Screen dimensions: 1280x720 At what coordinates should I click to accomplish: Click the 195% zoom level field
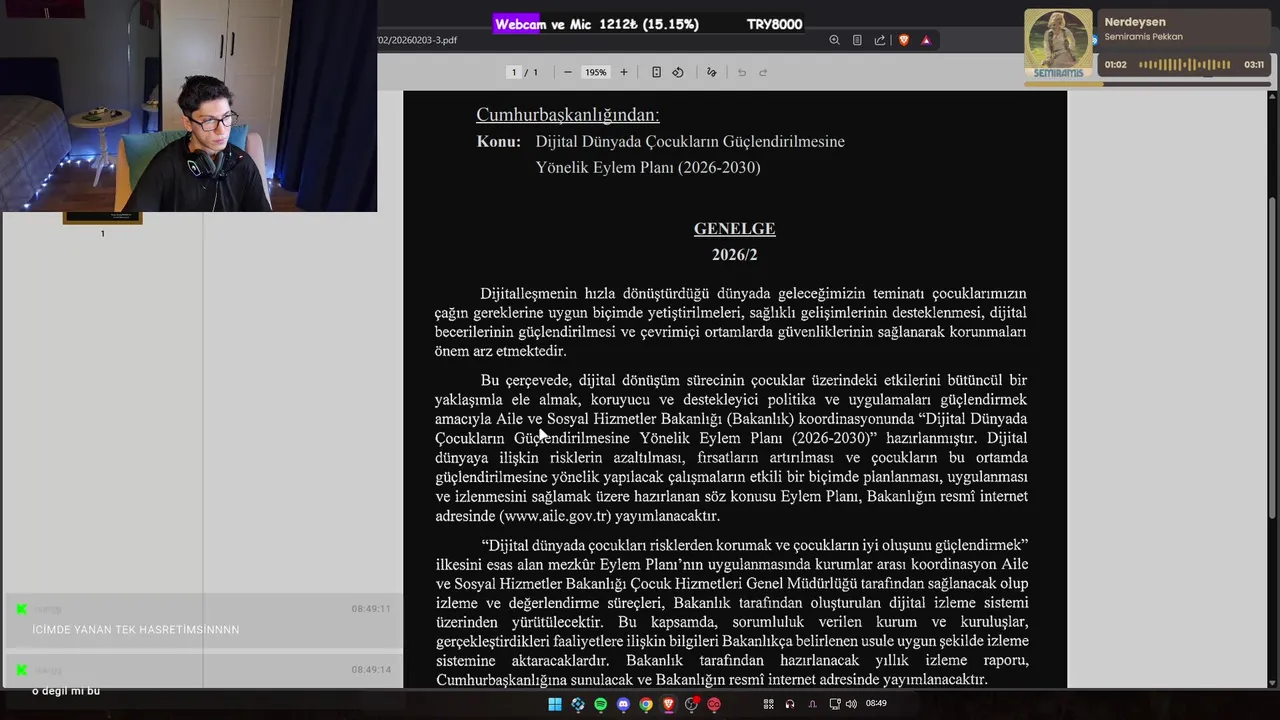[x=596, y=72]
